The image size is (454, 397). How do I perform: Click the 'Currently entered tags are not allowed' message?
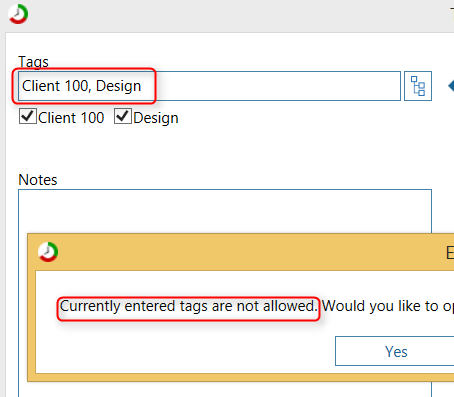click(188, 306)
